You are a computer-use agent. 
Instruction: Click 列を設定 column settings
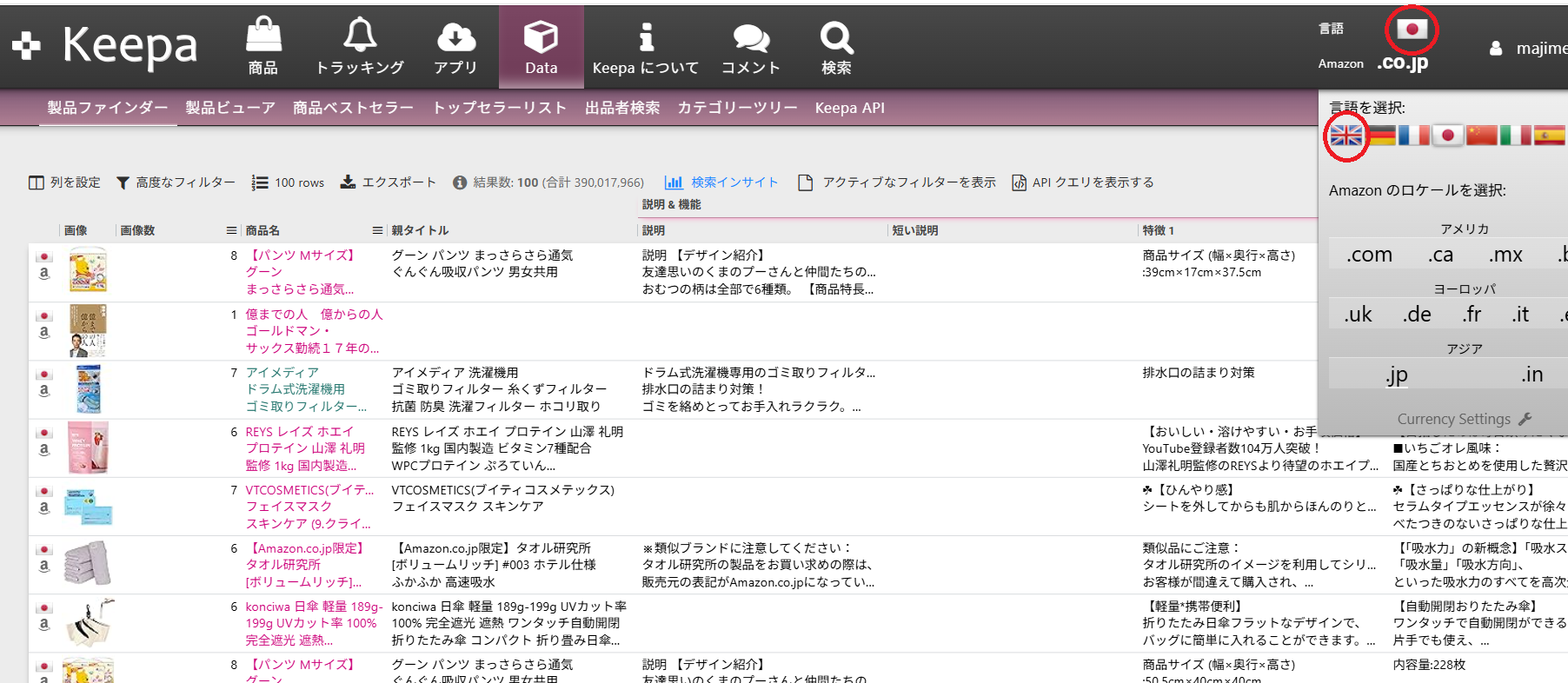(65, 182)
